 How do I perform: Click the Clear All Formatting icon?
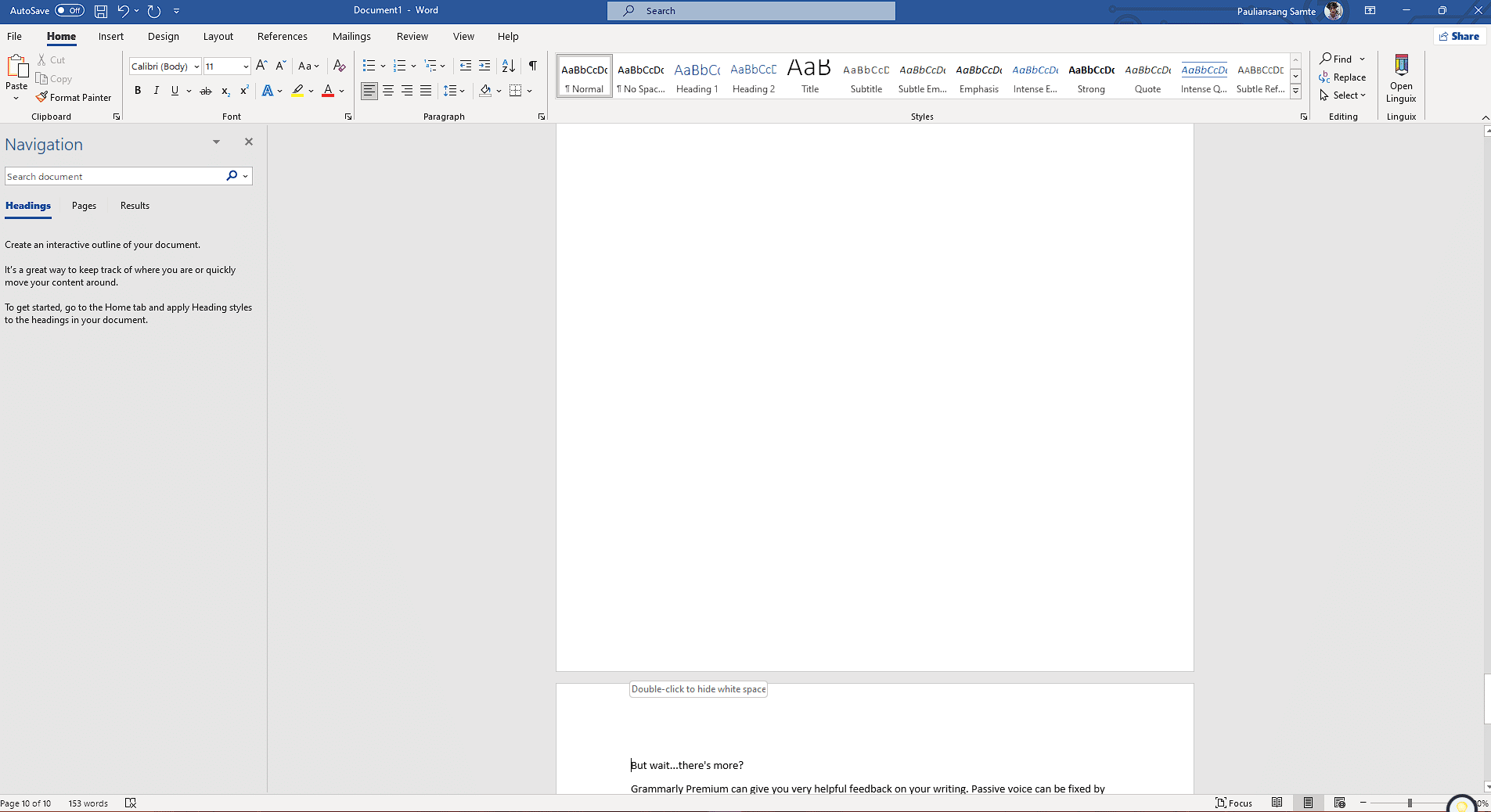pyautogui.click(x=339, y=66)
